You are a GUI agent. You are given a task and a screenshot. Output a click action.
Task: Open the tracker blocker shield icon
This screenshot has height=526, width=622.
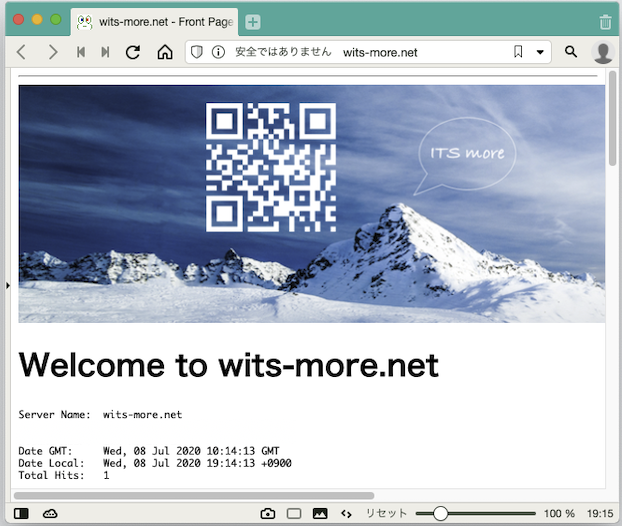coord(197,52)
